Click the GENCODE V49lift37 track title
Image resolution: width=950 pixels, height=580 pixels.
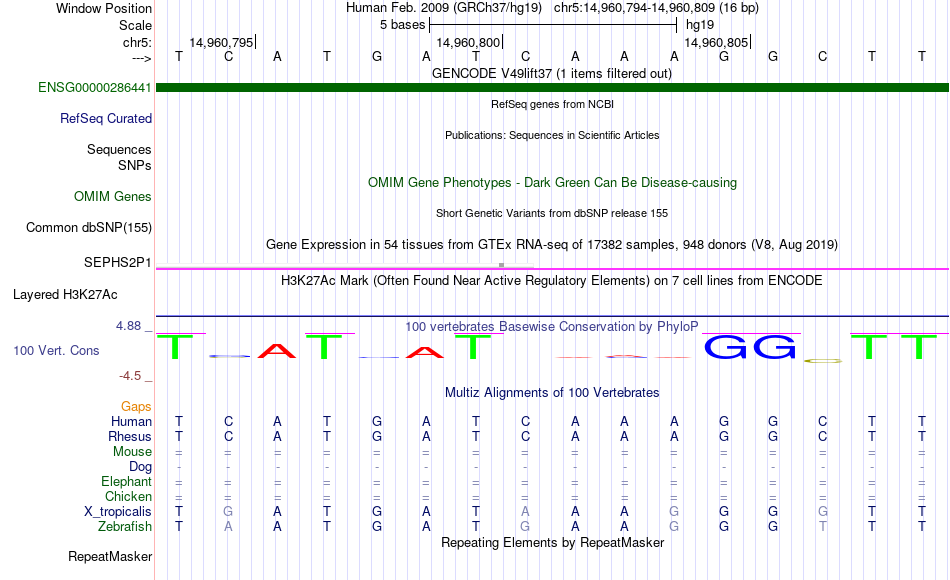pyautogui.click(x=552, y=73)
